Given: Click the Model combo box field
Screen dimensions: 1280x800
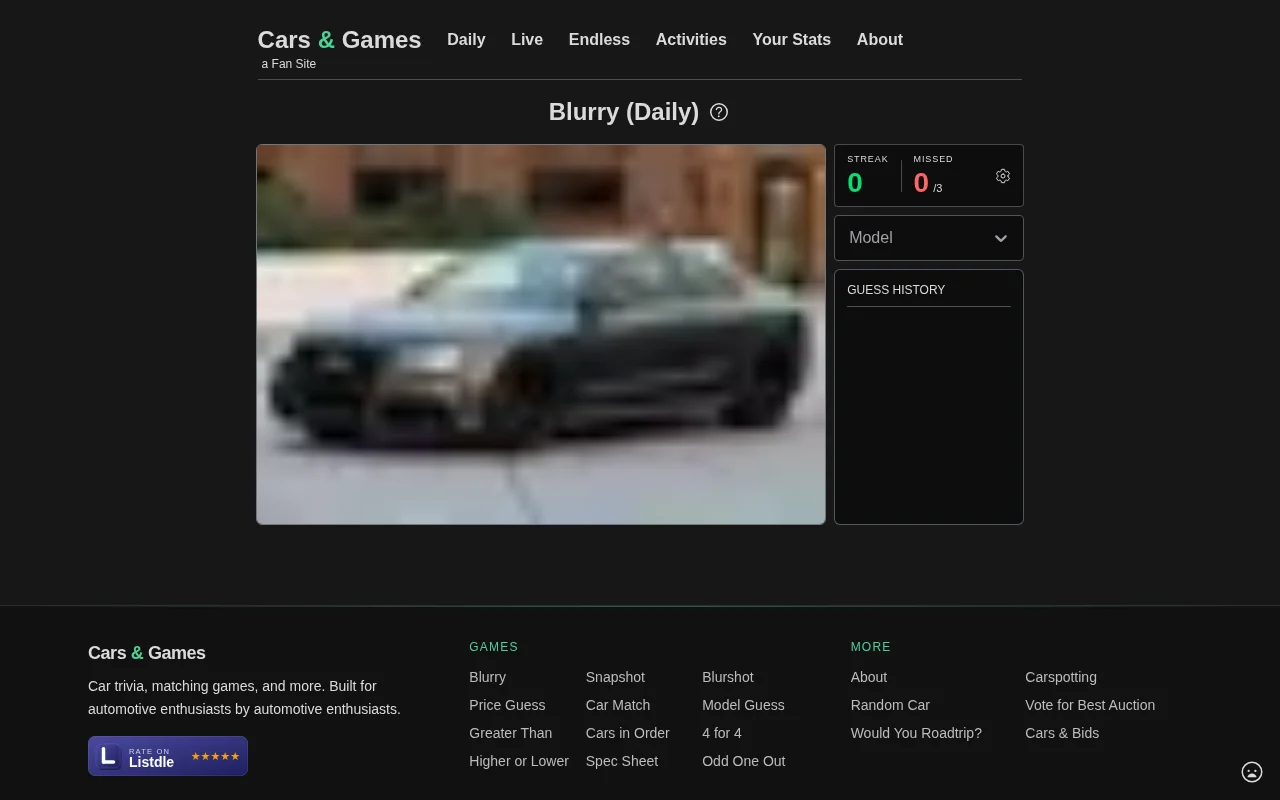Looking at the screenshot, I should tap(929, 238).
